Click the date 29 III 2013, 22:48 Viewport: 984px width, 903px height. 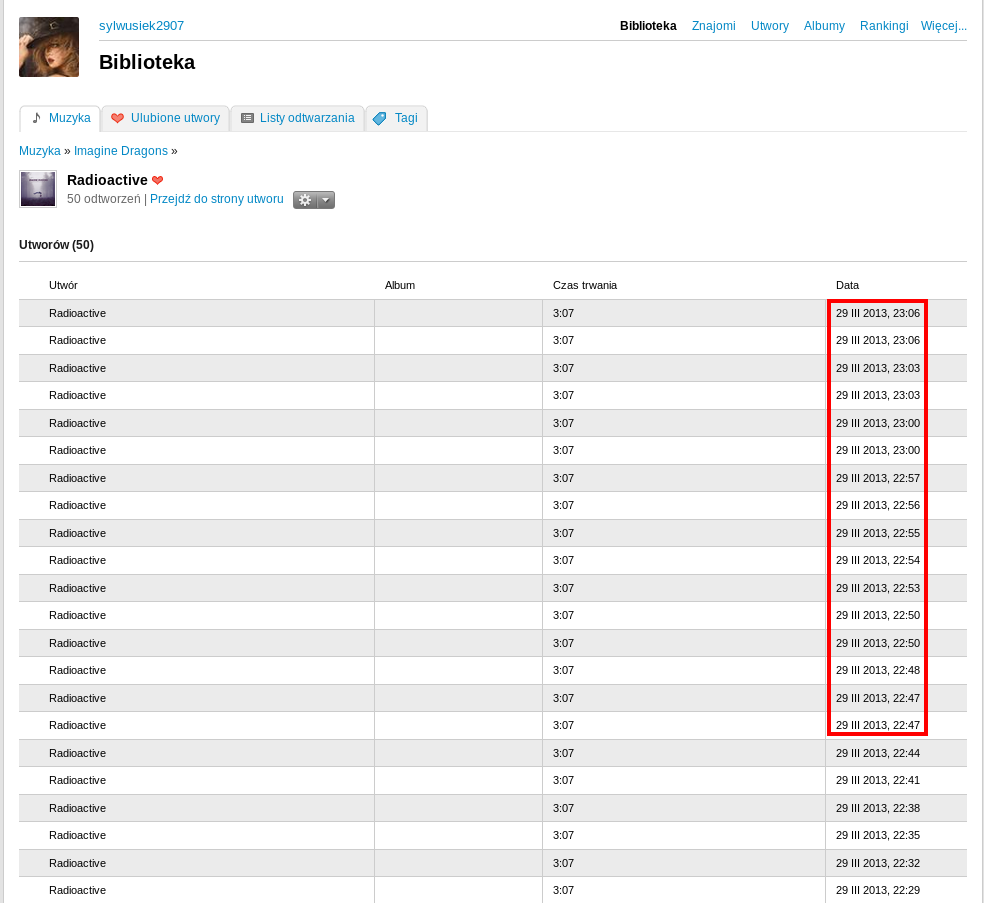(x=878, y=670)
